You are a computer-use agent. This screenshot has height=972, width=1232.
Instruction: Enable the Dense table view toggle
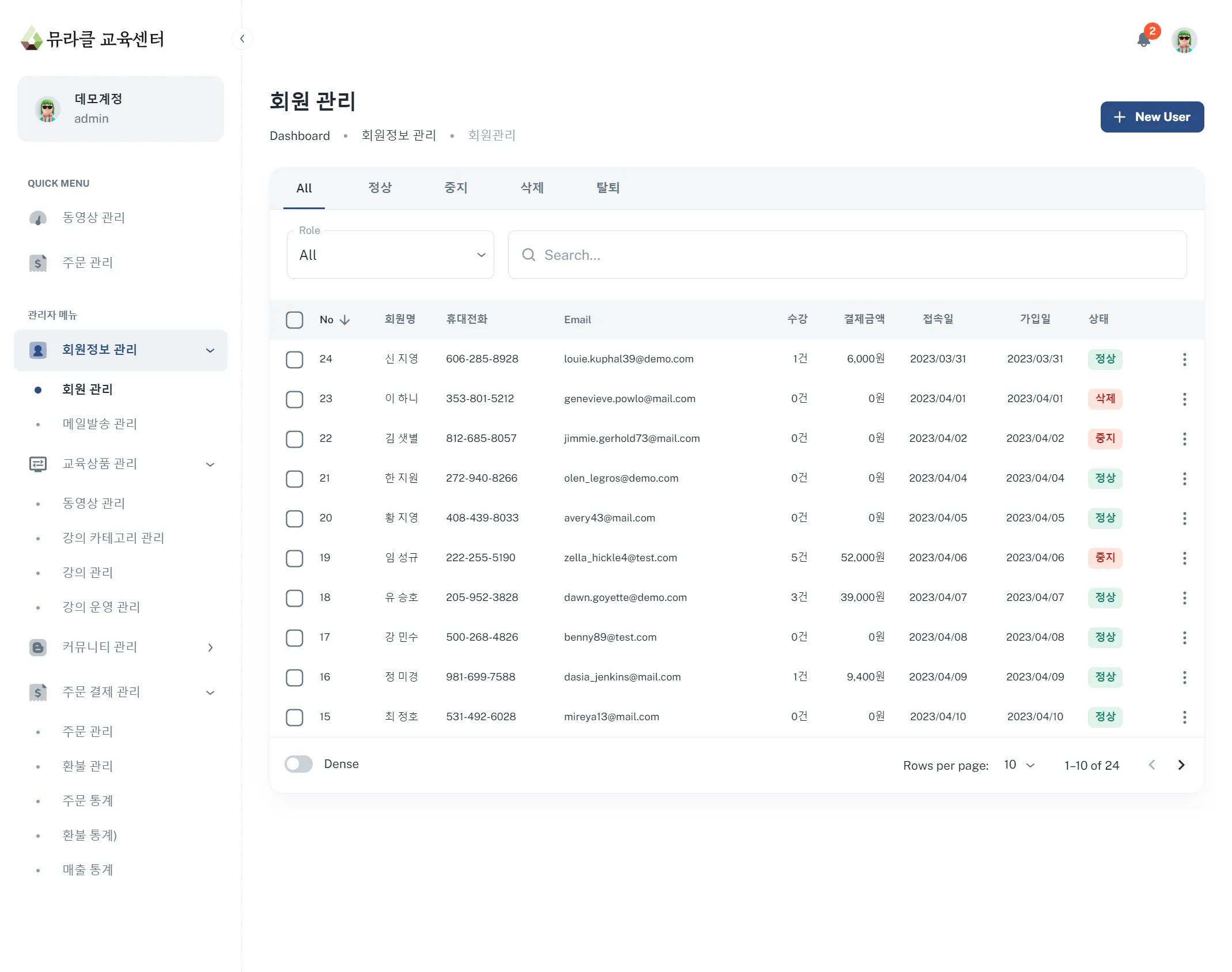(298, 763)
